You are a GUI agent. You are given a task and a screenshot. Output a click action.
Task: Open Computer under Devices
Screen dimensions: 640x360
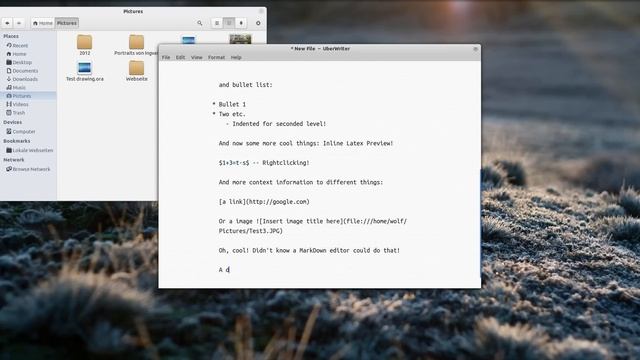[x=21, y=131]
